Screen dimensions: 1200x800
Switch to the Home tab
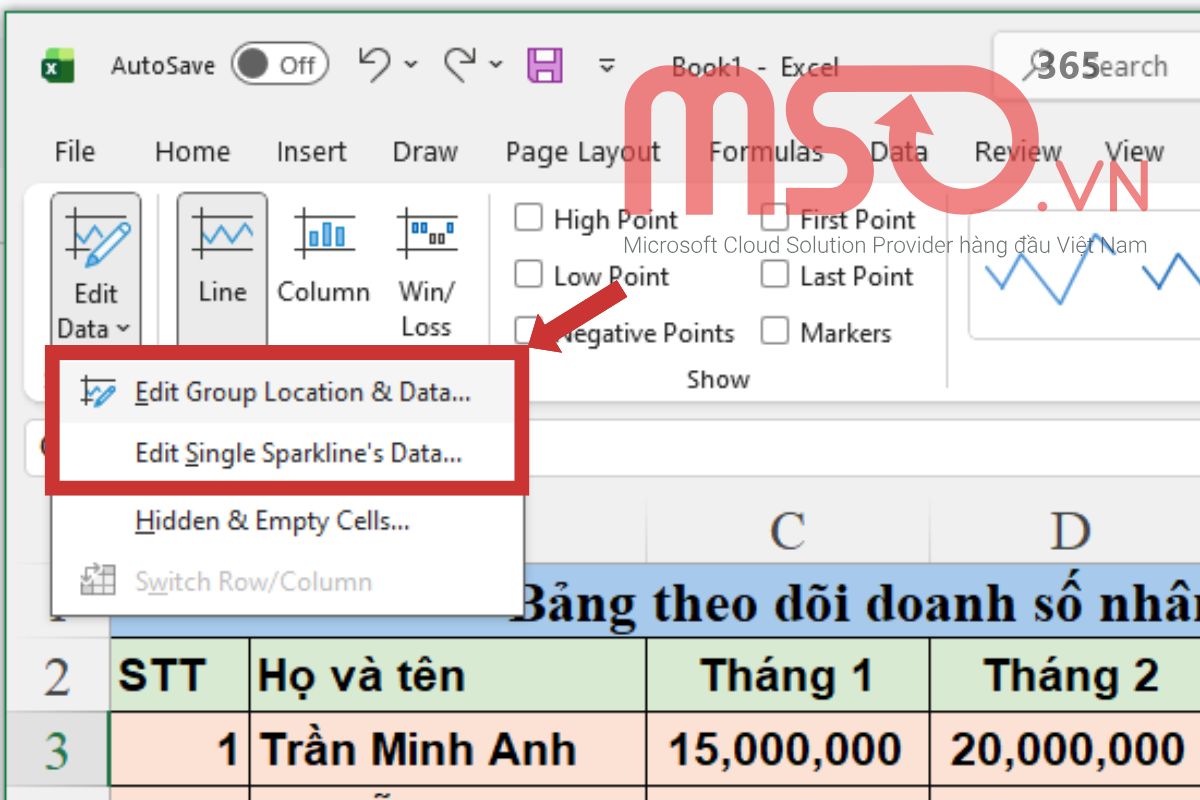point(192,152)
